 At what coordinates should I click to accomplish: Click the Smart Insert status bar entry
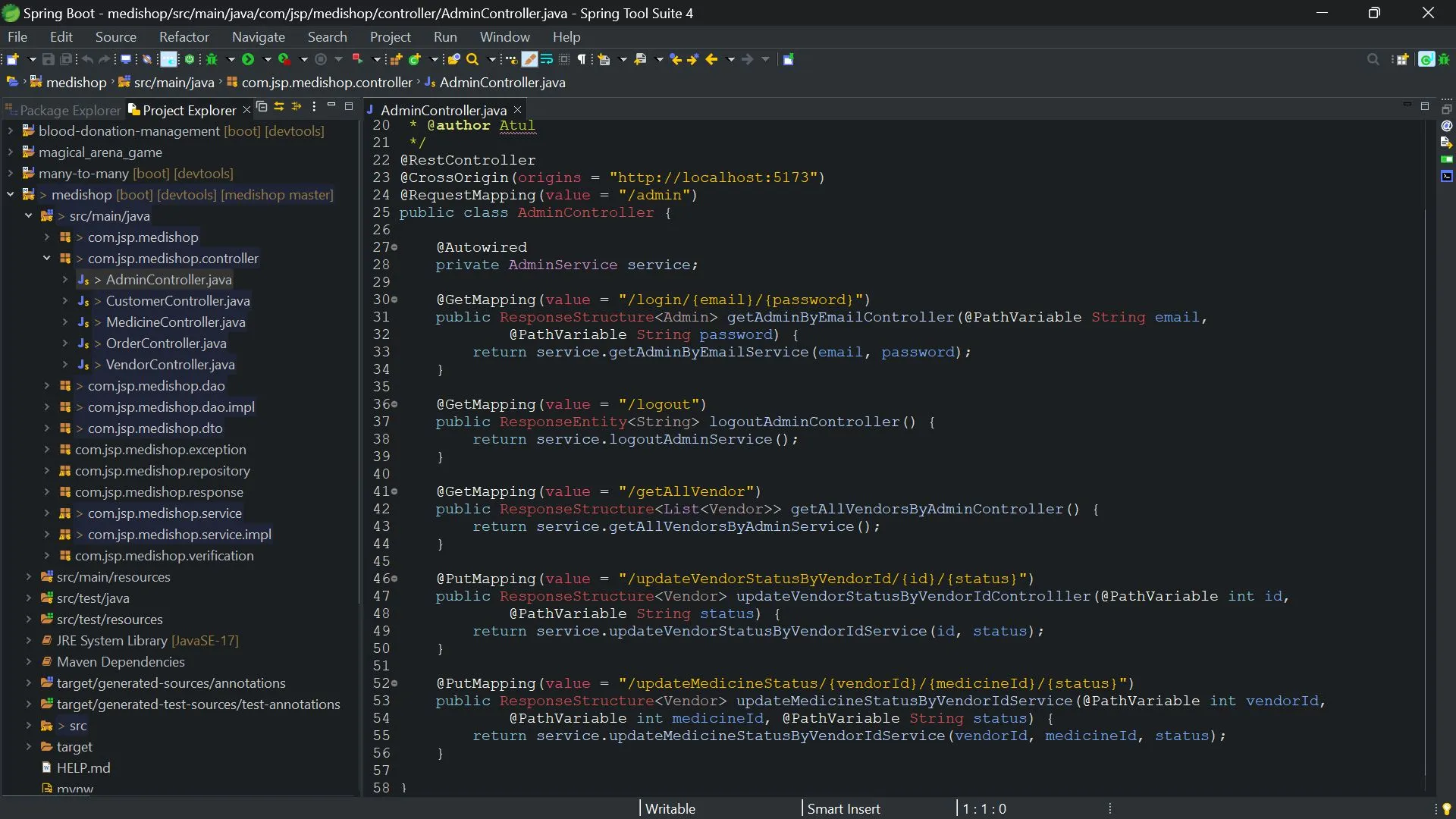coord(843,809)
